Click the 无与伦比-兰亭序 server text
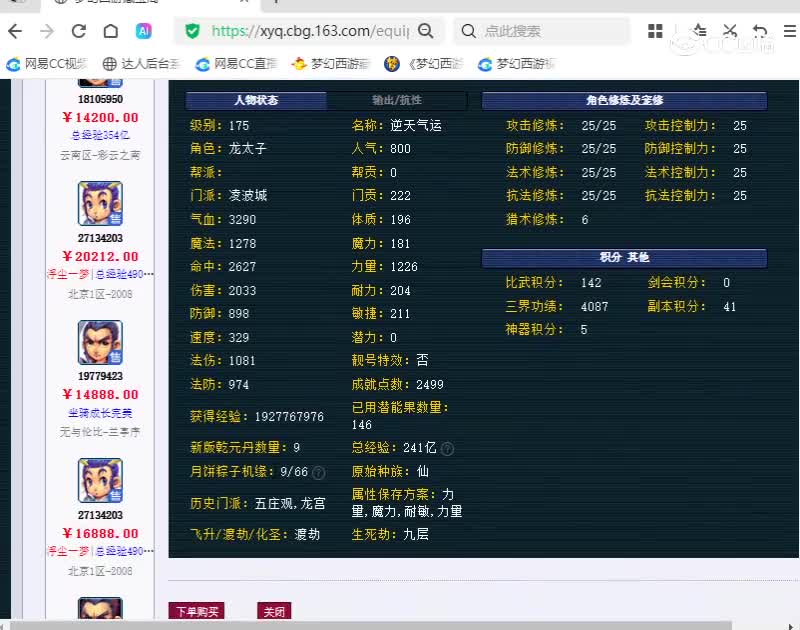The image size is (800, 630). click(100, 432)
